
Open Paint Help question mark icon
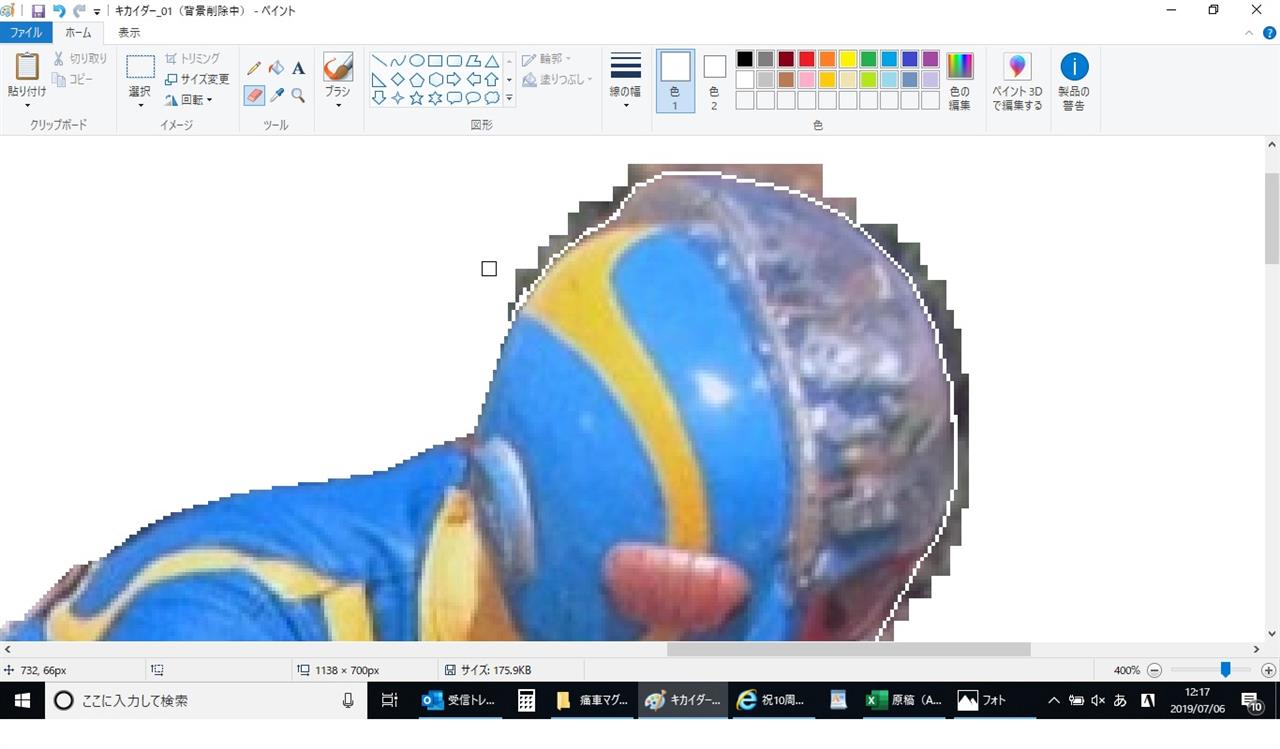[1268, 33]
